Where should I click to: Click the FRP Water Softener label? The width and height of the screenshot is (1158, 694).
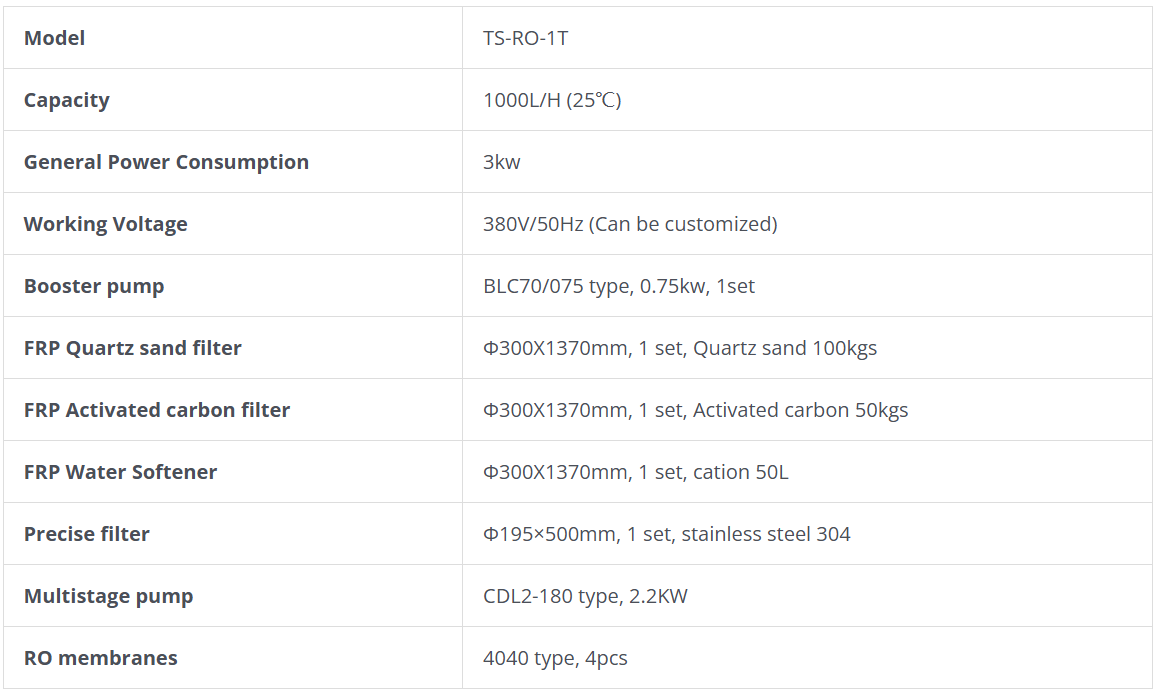point(121,472)
